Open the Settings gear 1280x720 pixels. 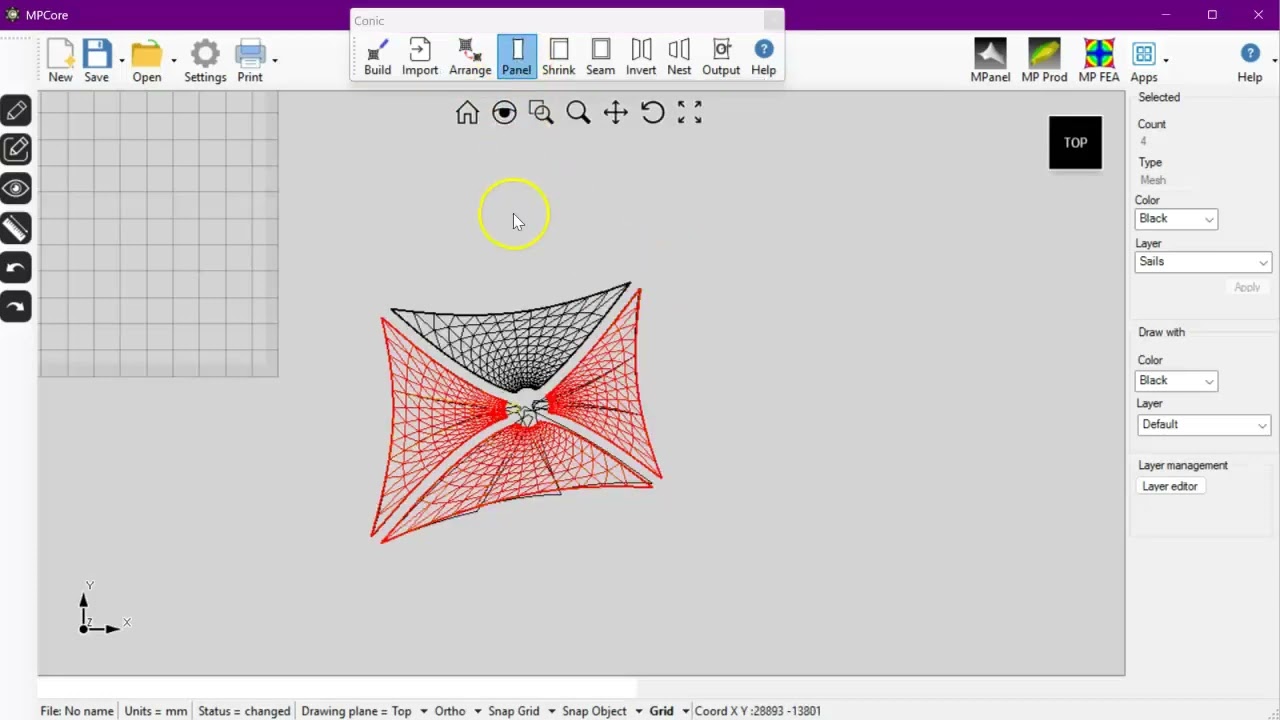205,61
